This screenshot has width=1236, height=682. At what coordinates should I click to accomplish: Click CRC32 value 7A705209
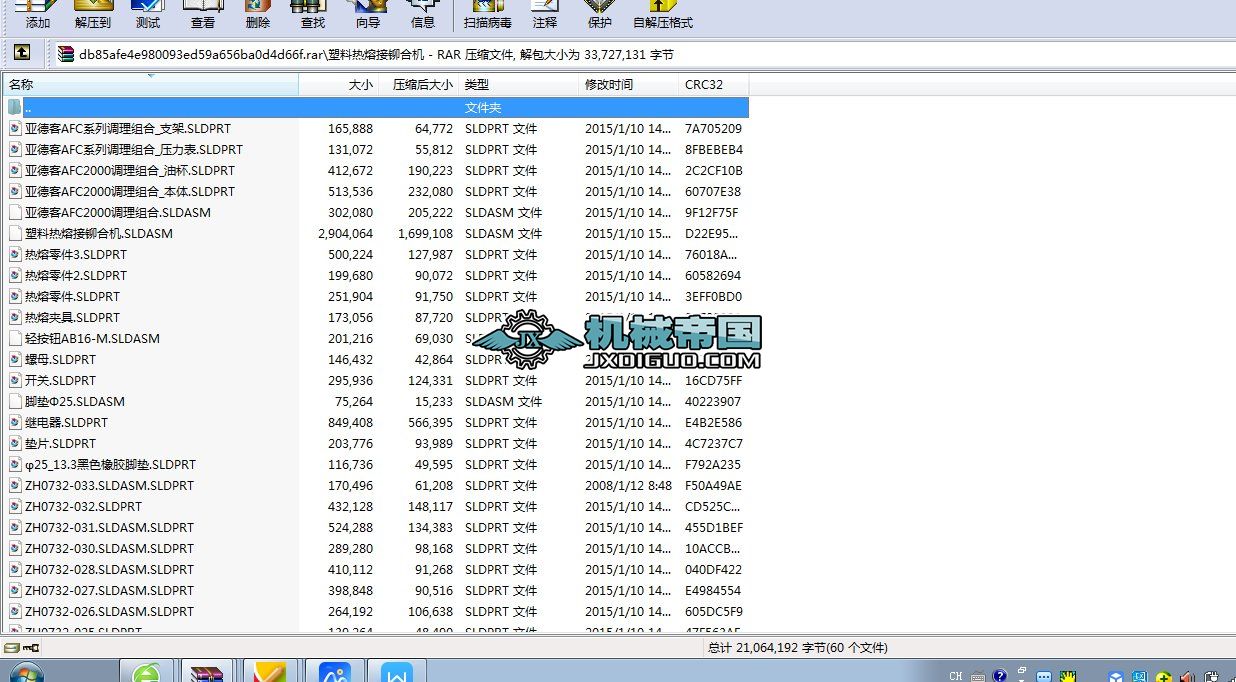point(713,128)
